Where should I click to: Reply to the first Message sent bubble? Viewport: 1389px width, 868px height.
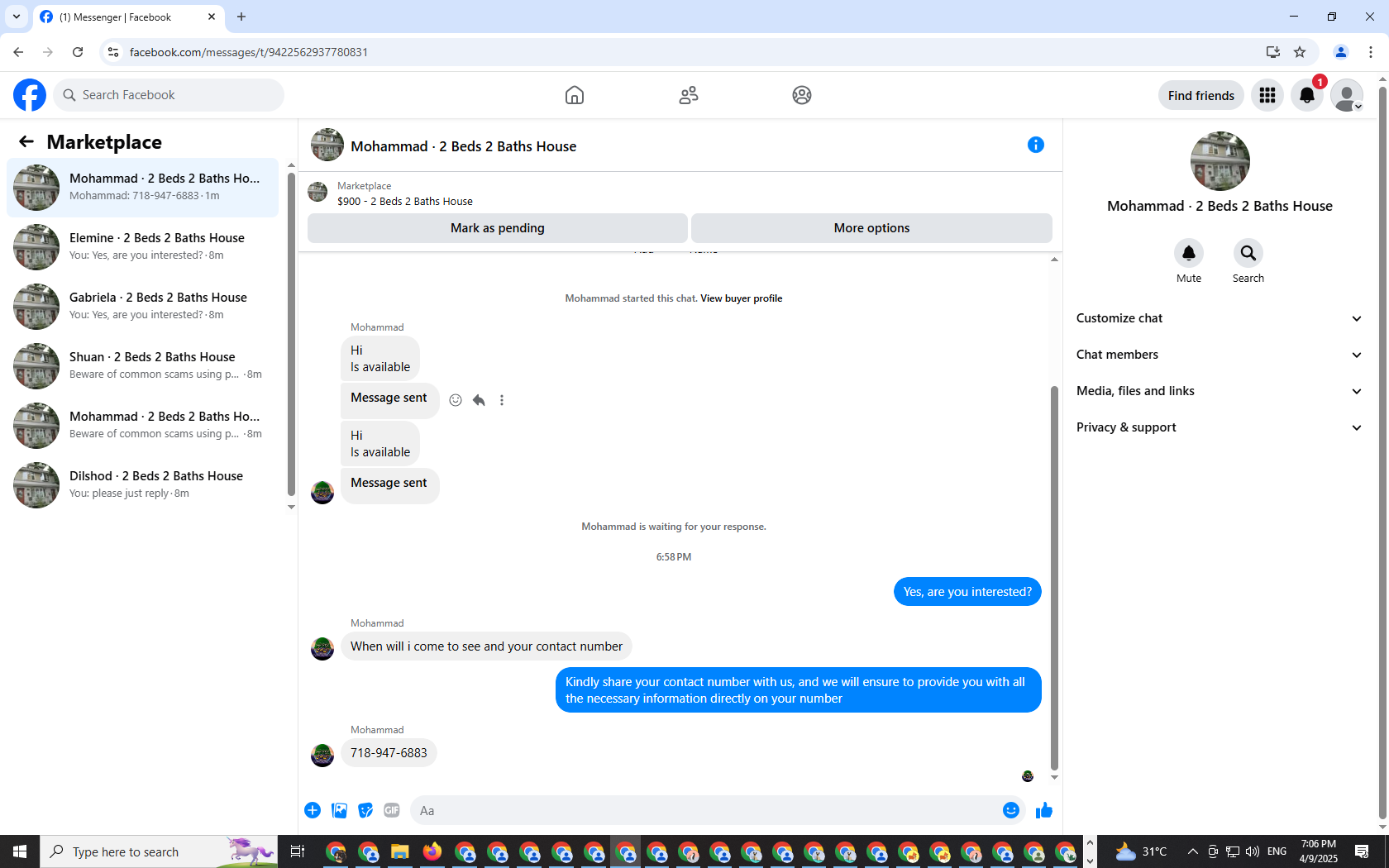(479, 400)
